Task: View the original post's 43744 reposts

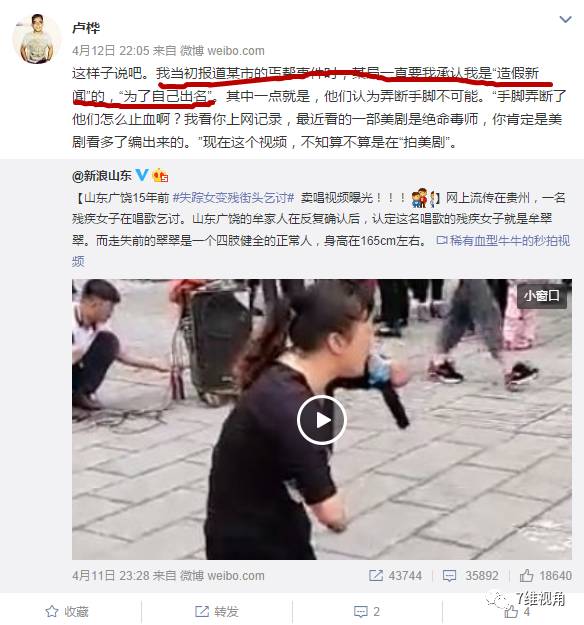Action: click(x=395, y=576)
